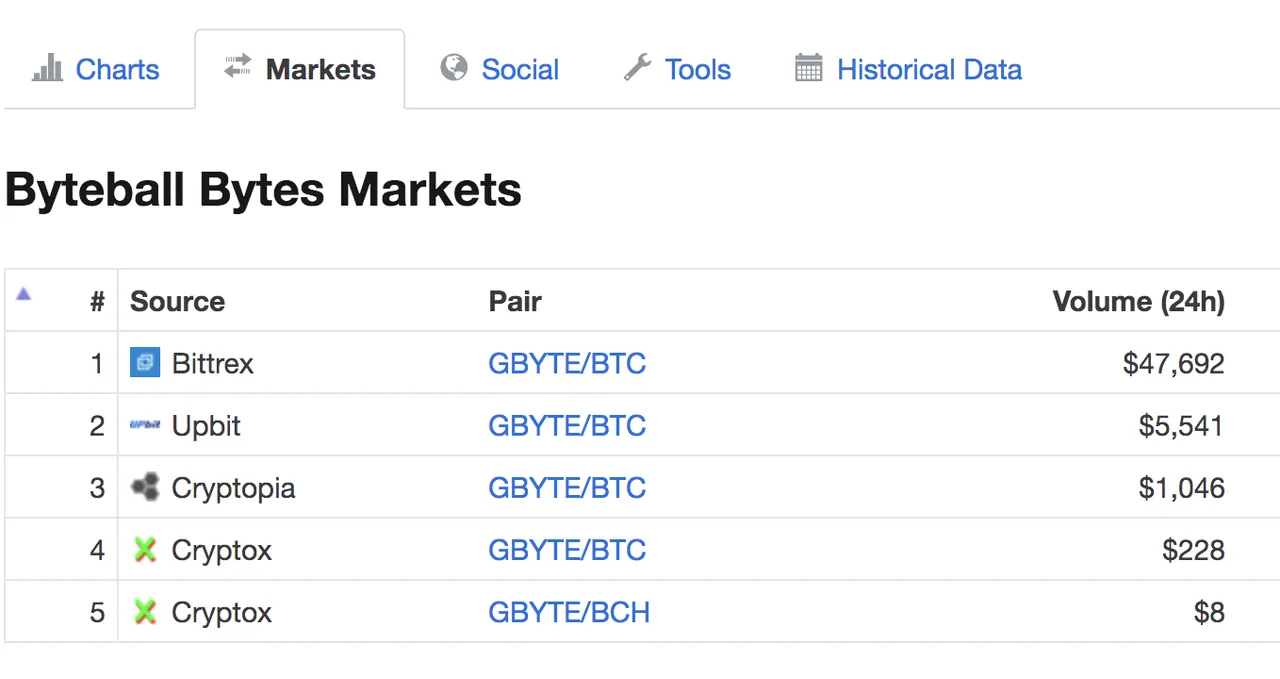Image resolution: width=1280 pixels, height=679 pixels.
Task: Open the Cryptopia GBYTE/BTC pair link
Action: point(567,488)
